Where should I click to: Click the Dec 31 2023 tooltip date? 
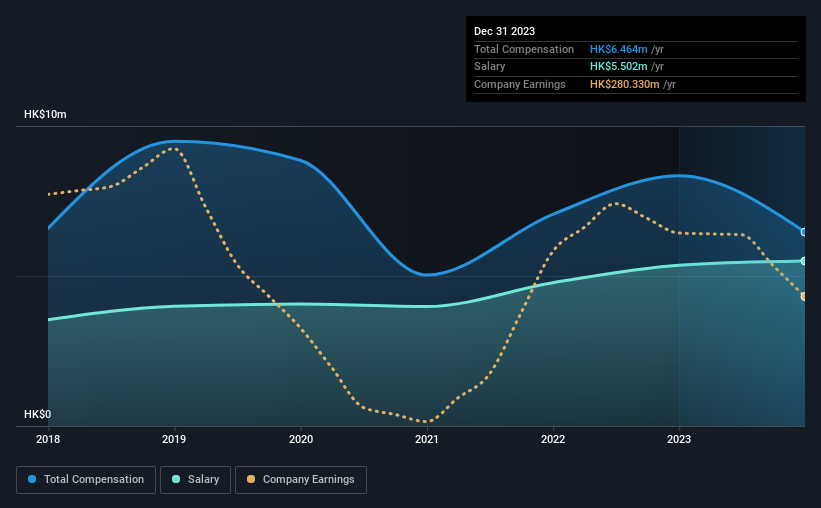pos(504,31)
